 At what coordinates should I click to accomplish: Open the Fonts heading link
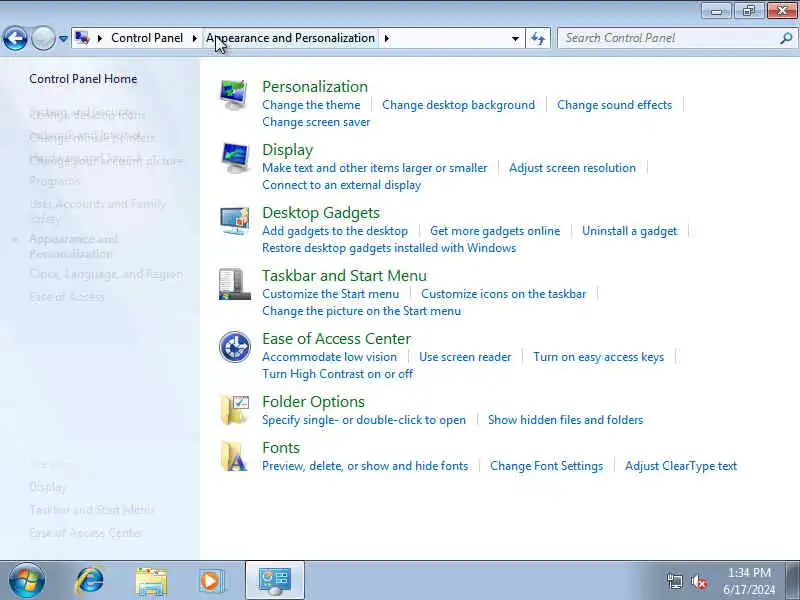tap(281, 448)
